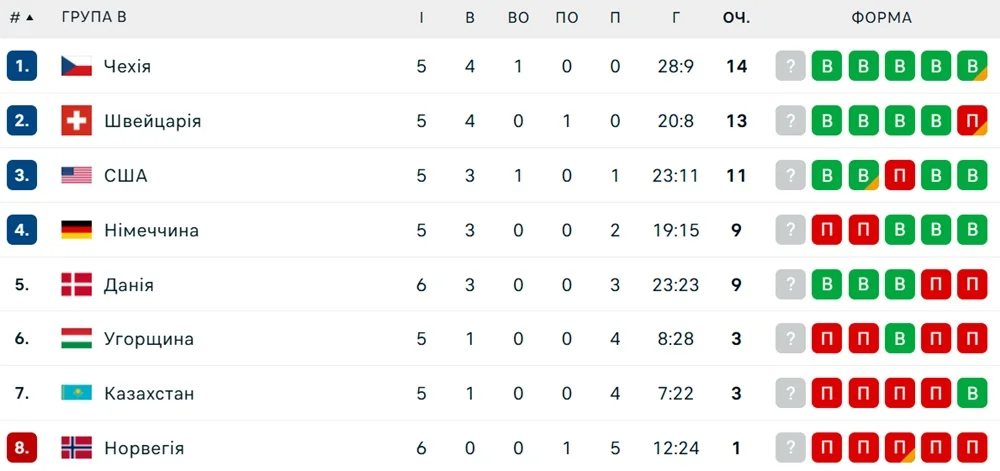Click the Czech Republic flag icon
Screen dimensions: 1000x471
coord(76,67)
